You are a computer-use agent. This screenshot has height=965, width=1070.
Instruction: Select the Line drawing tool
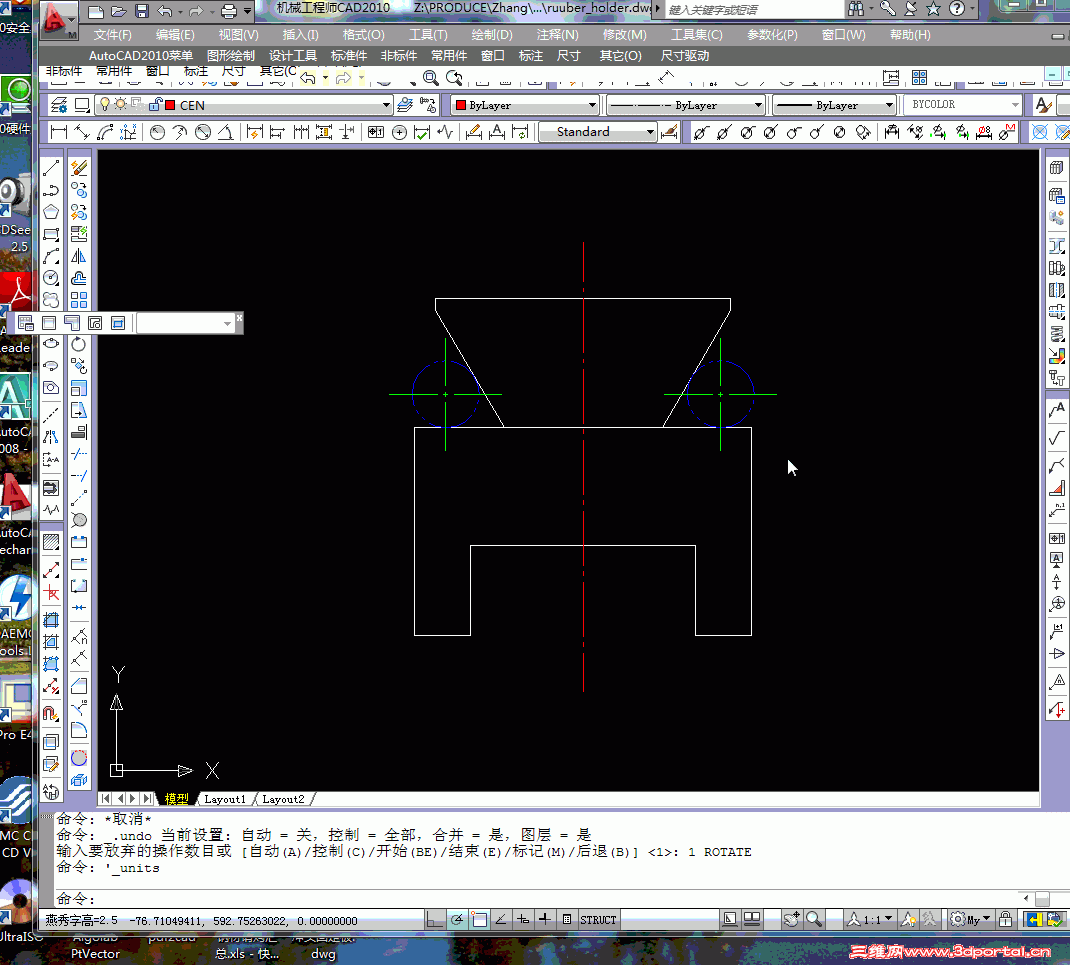(x=51, y=168)
